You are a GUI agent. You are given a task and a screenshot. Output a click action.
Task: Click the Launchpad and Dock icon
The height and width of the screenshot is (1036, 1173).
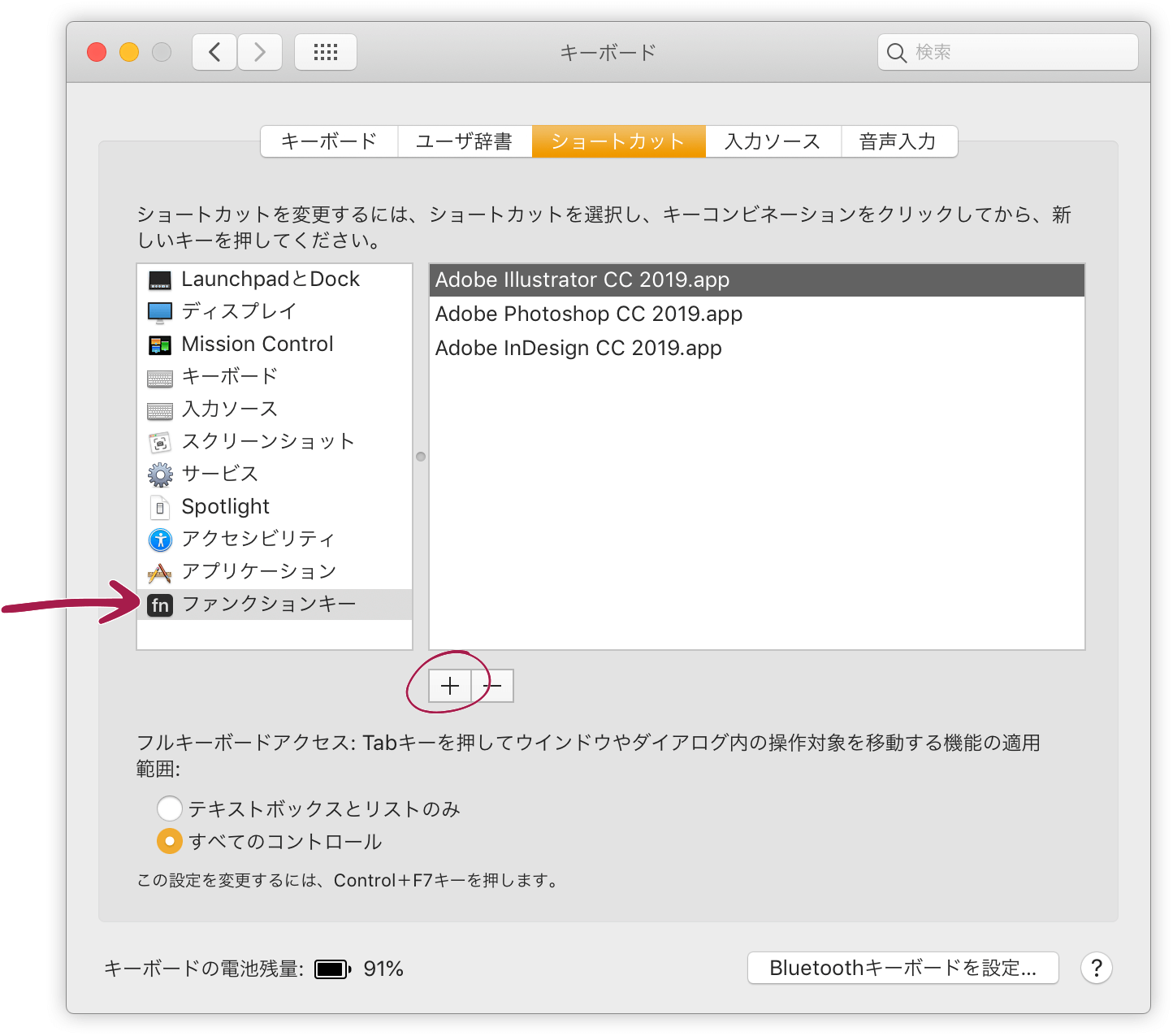(x=160, y=280)
